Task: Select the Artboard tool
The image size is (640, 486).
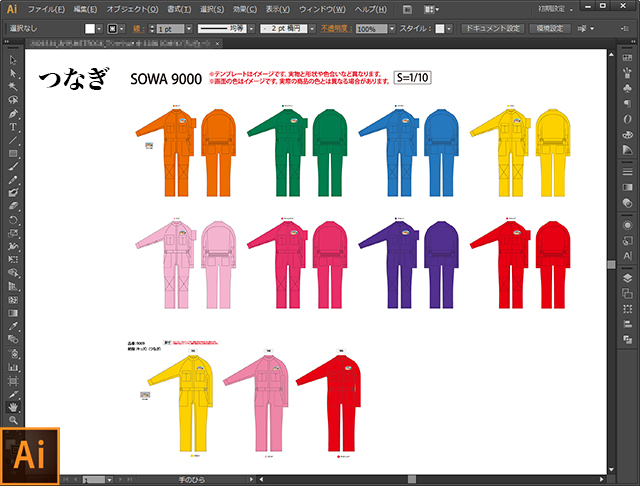Action: point(13,381)
